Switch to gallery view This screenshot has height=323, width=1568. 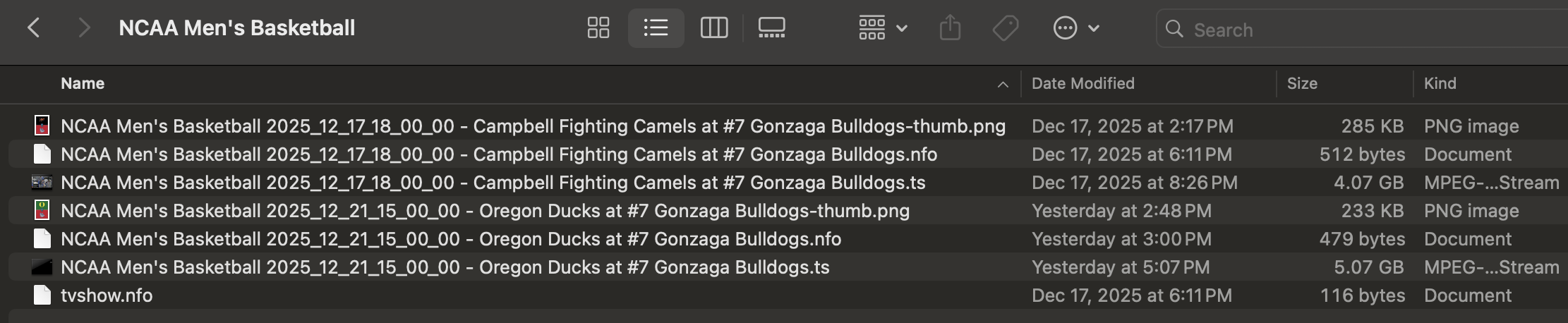pos(771,28)
